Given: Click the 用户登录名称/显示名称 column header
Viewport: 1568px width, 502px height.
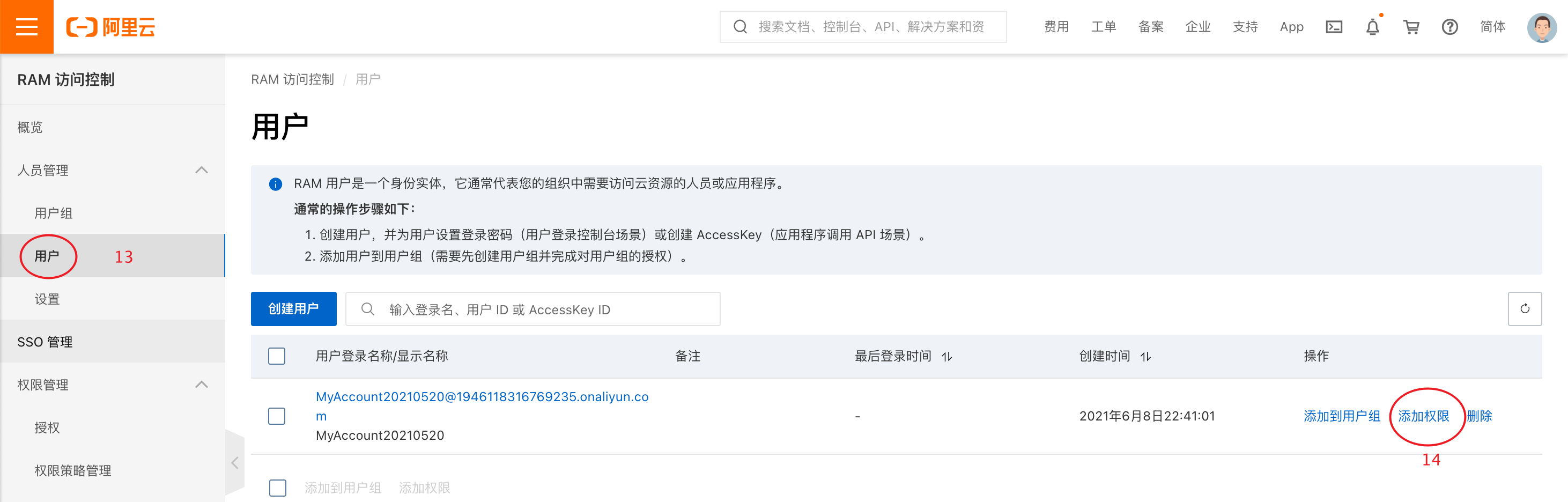Looking at the screenshot, I should tap(382, 356).
